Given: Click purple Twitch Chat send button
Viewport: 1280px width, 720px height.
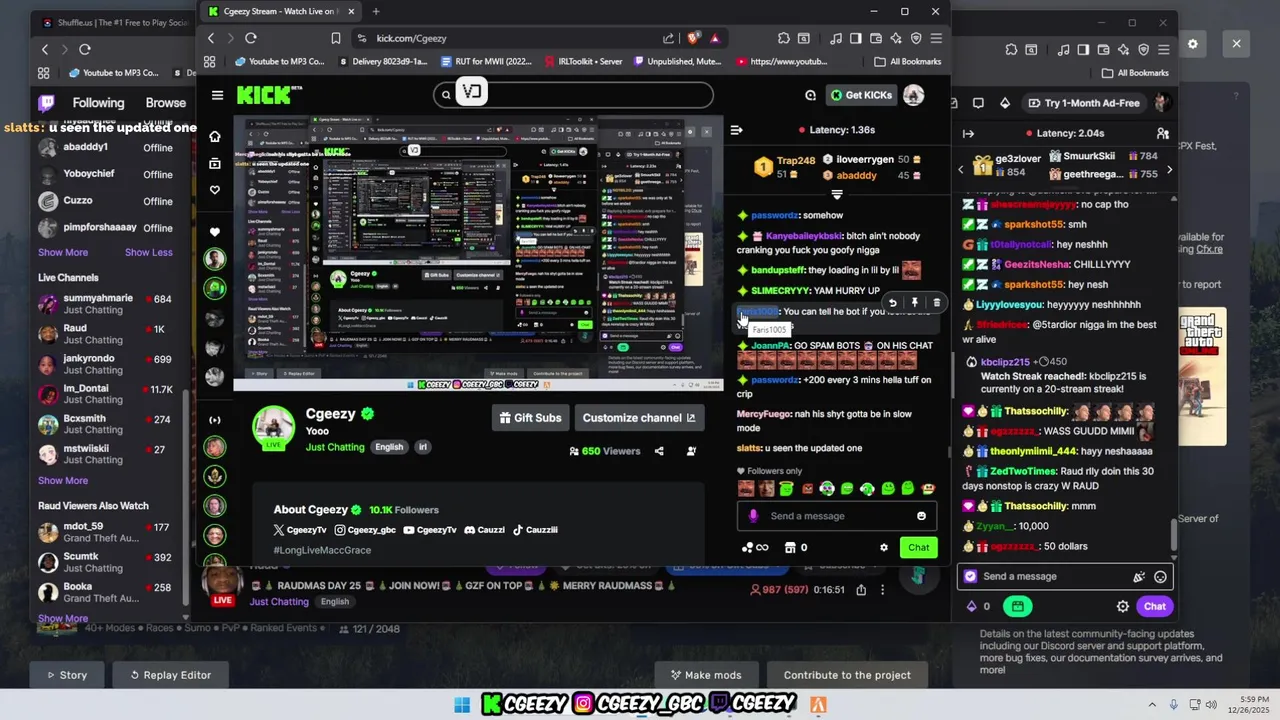Looking at the screenshot, I should [1154, 606].
